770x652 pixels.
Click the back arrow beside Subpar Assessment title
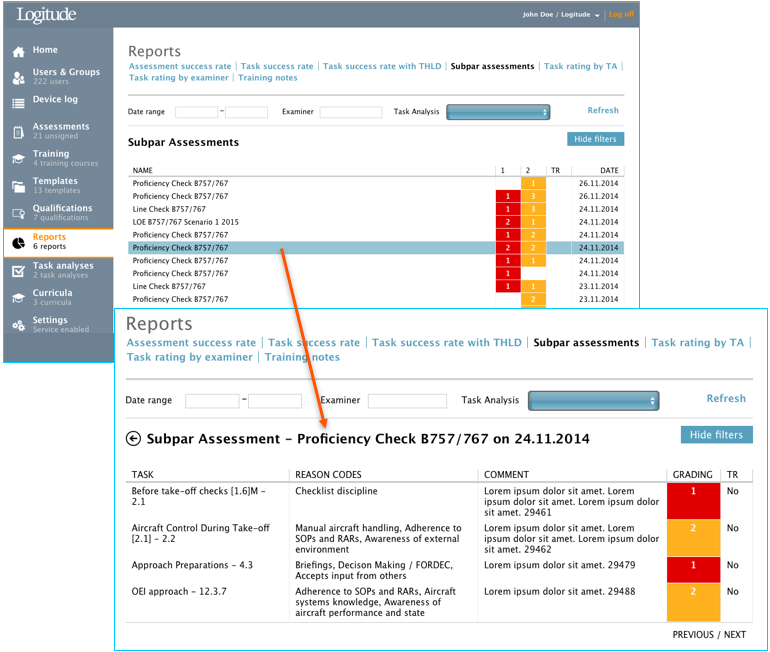pyautogui.click(x=133, y=438)
